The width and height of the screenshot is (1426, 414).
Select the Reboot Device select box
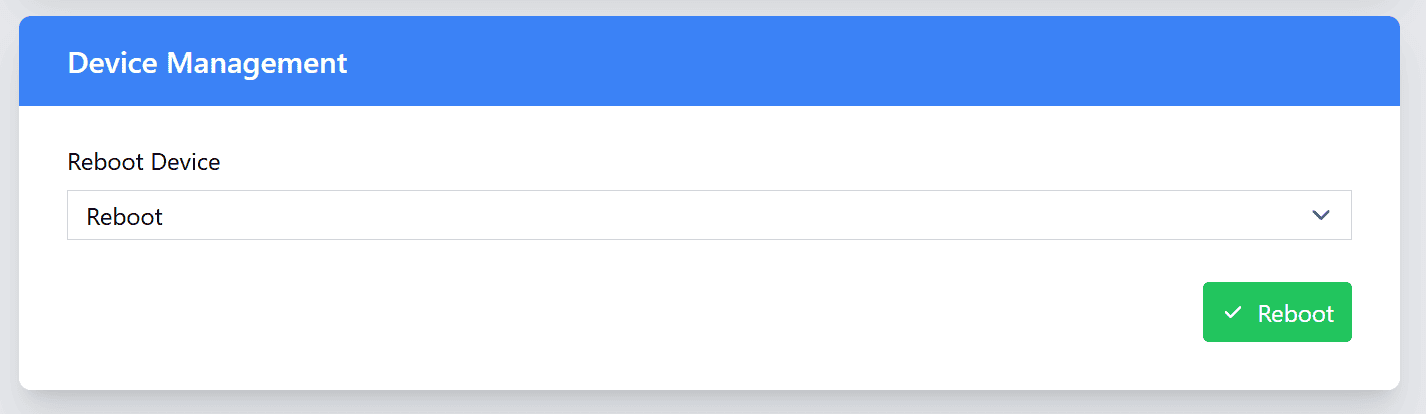click(x=708, y=215)
